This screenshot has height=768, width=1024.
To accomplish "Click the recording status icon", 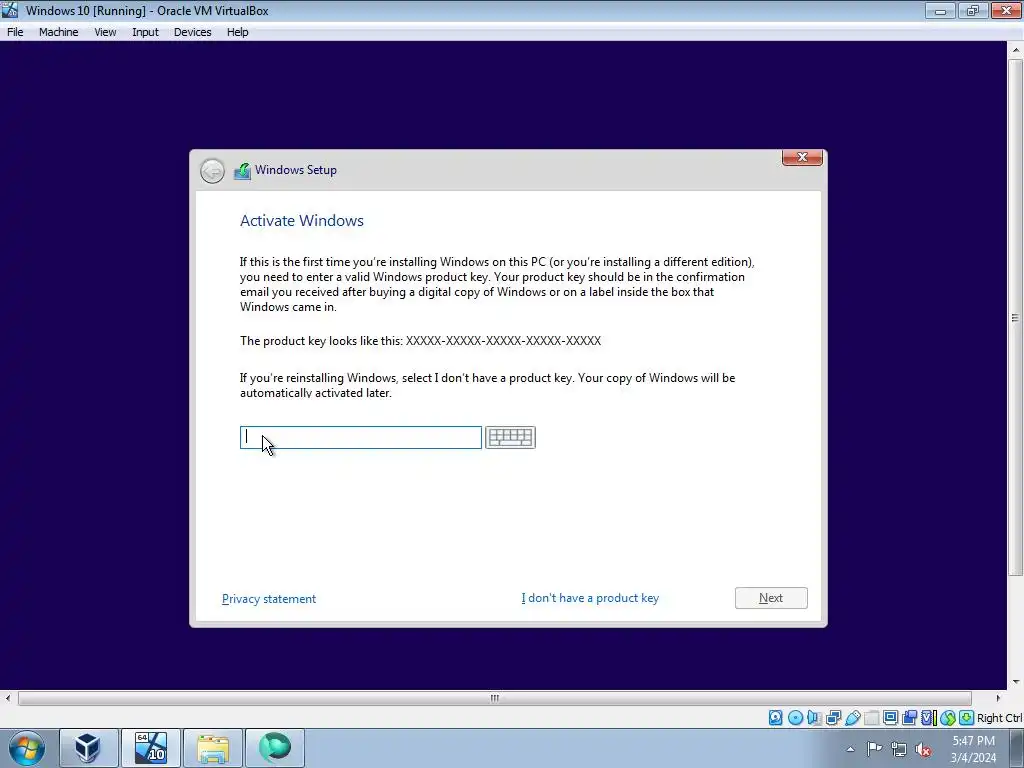I will (x=909, y=718).
